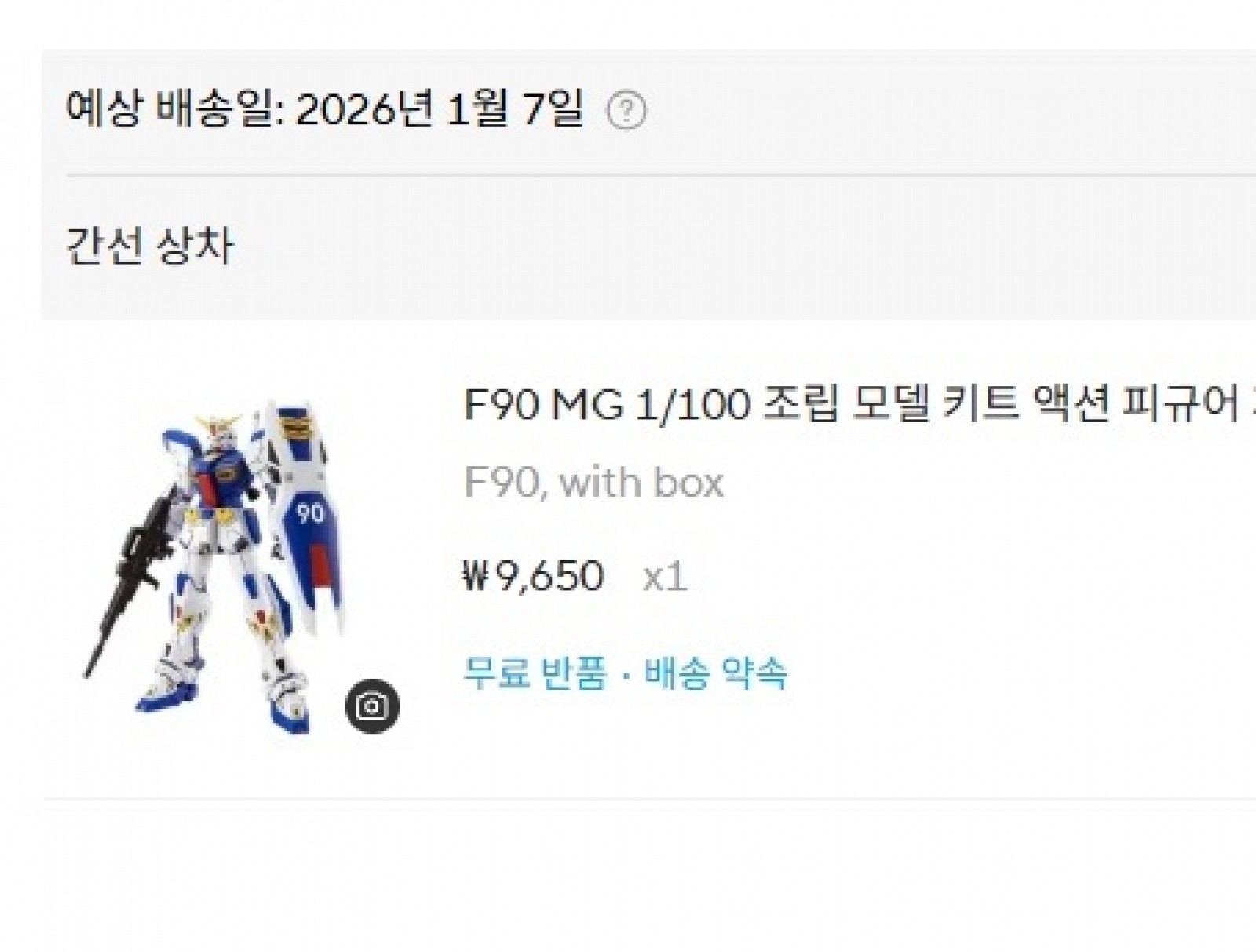
Task: Click the 배송 약속 link
Action: pos(716,673)
